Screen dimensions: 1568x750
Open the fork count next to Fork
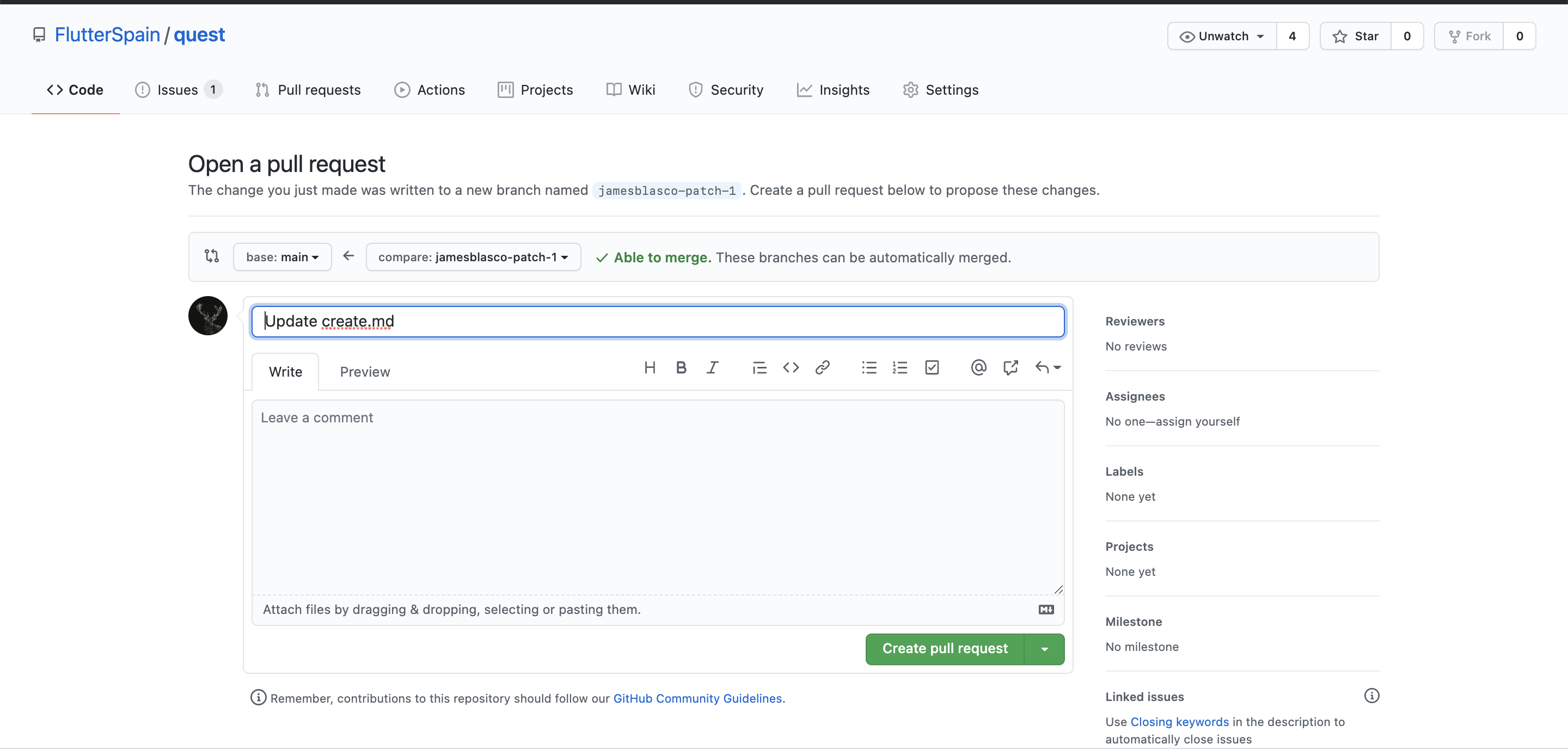[x=1520, y=36]
